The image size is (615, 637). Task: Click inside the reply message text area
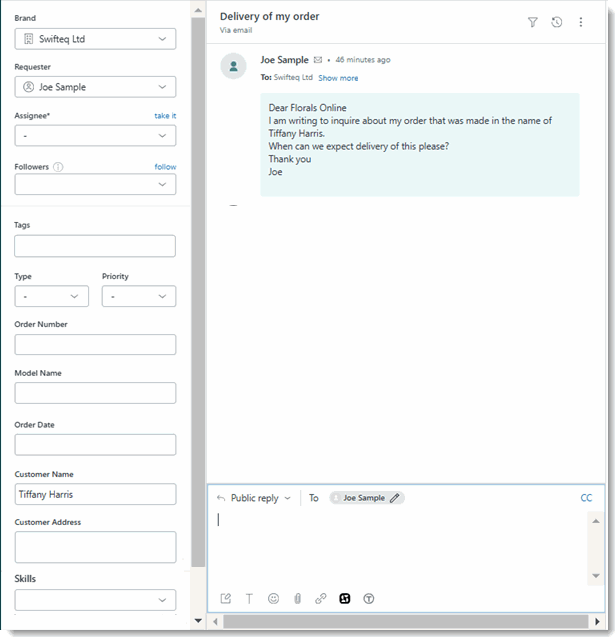[400, 548]
